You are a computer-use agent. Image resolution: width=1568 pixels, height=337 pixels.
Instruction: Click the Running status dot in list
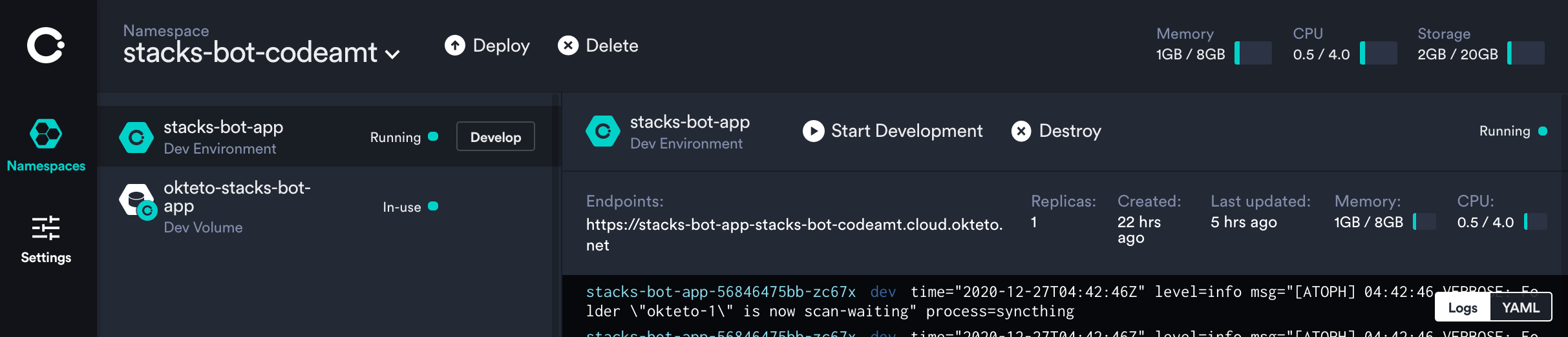pyautogui.click(x=433, y=136)
